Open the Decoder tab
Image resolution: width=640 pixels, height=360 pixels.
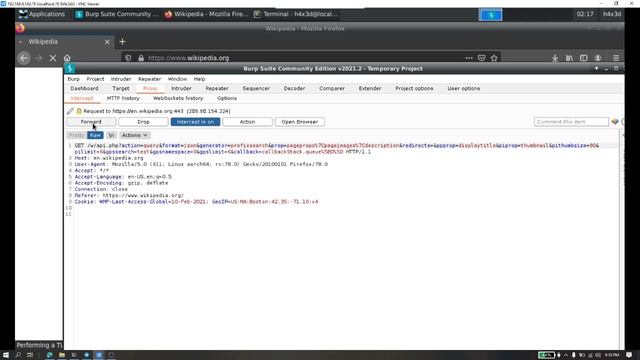[x=294, y=88]
